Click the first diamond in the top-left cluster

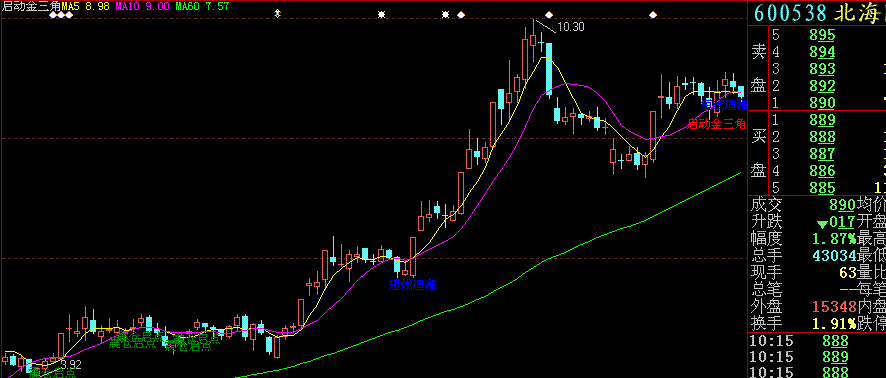point(53,15)
